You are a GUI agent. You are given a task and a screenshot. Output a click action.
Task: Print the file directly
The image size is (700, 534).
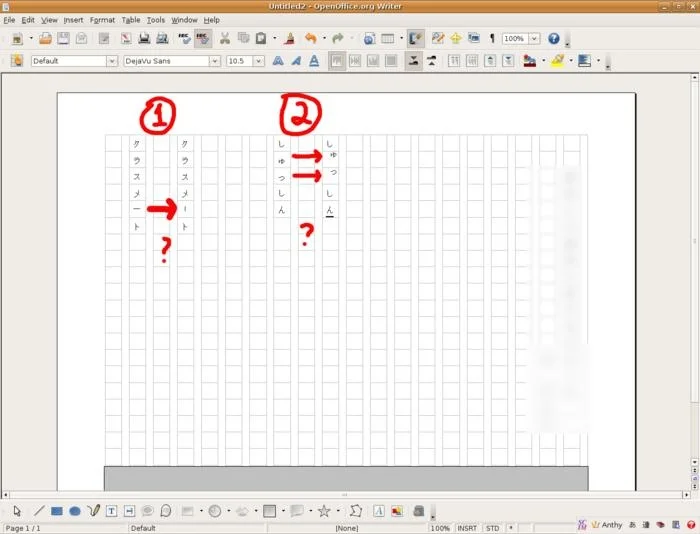click(144, 39)
